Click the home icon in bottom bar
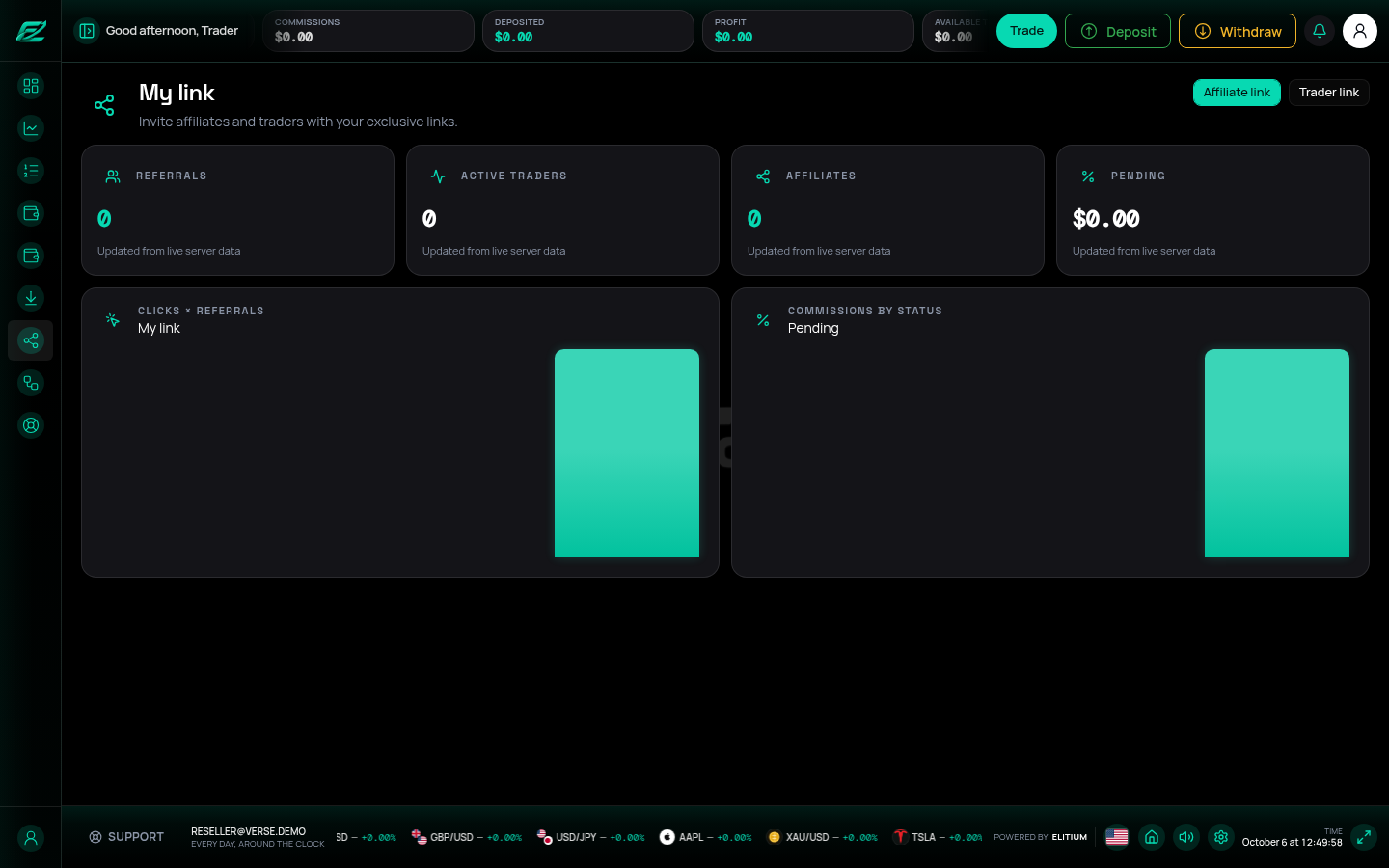Screen dimensions: 1389x868 (1152, 837)
